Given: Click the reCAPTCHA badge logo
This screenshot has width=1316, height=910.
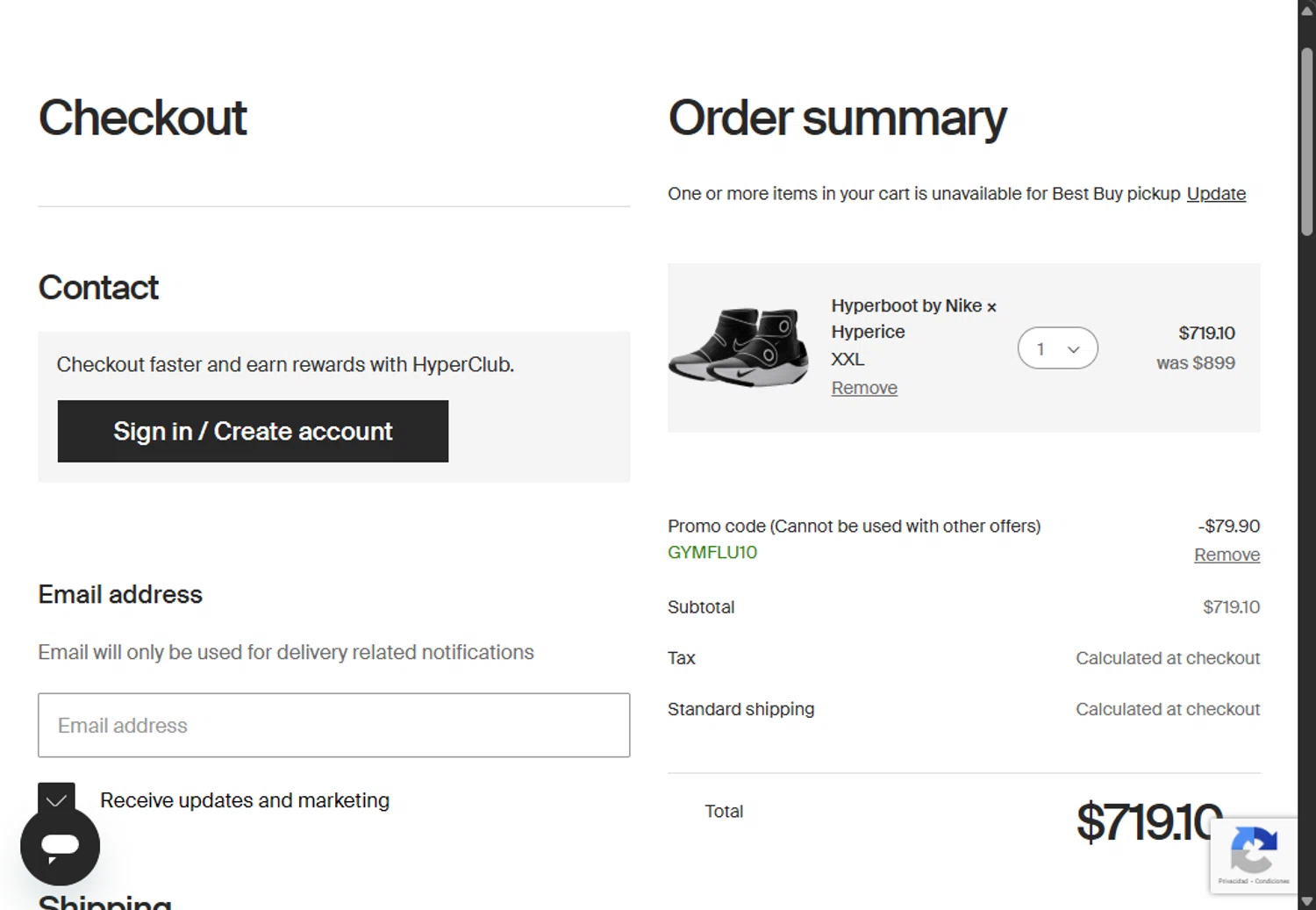Looking at the screenshot, I should pos(1253,849).
